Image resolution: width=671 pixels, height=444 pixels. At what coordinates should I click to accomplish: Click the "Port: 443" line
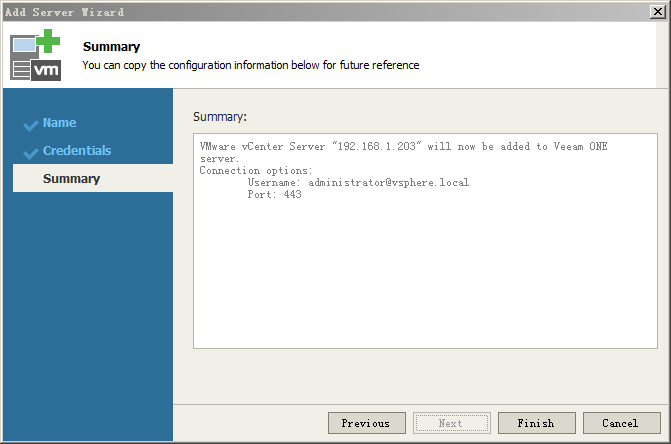(x=274, y=195)
